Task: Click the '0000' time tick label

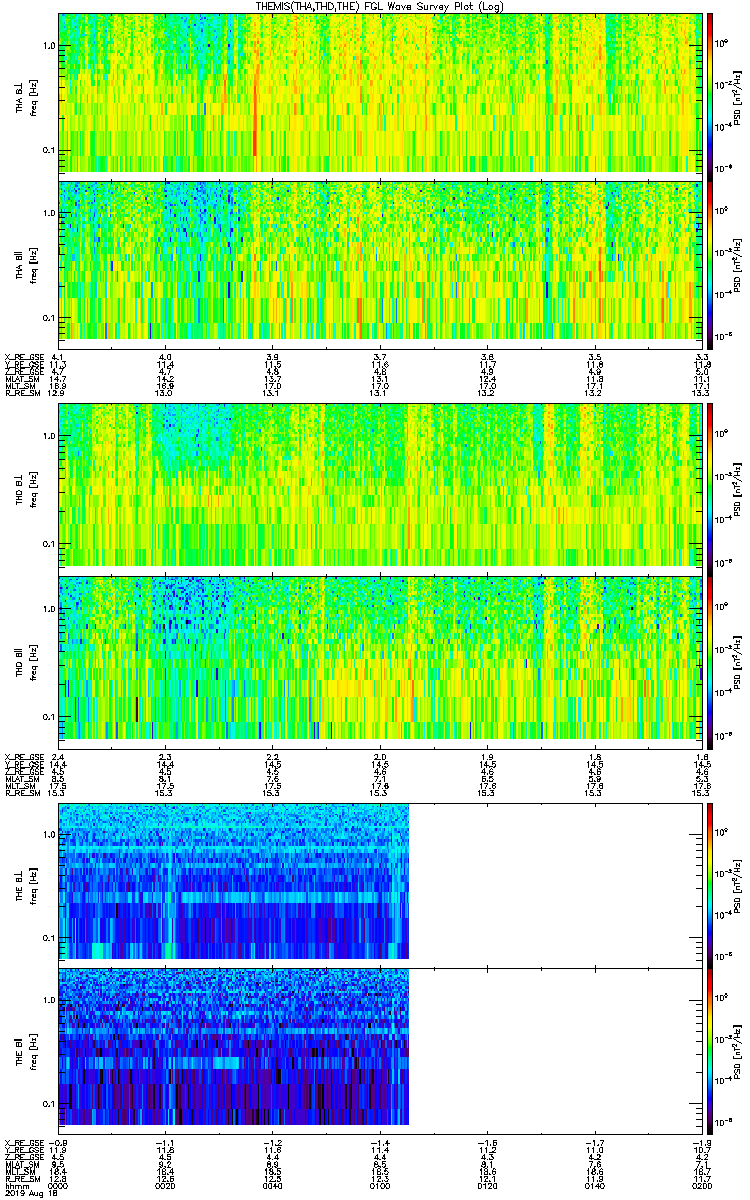Action: click(x=59, y=1186)
